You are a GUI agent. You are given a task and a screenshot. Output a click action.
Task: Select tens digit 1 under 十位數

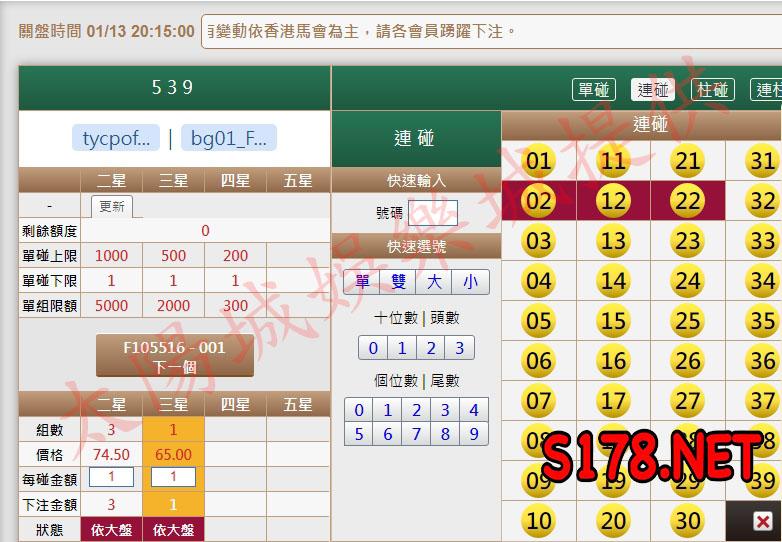click(402, 348)
